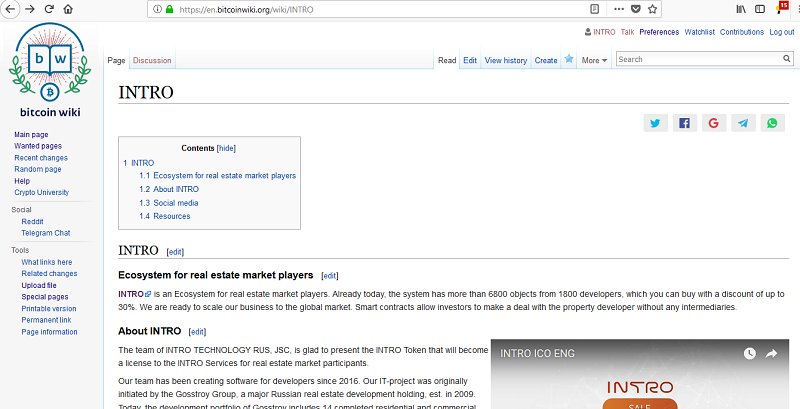Toggle reader view icon in address bar
Image resolution: width=800 pixels, height=409 pixels.
[594, 9]
